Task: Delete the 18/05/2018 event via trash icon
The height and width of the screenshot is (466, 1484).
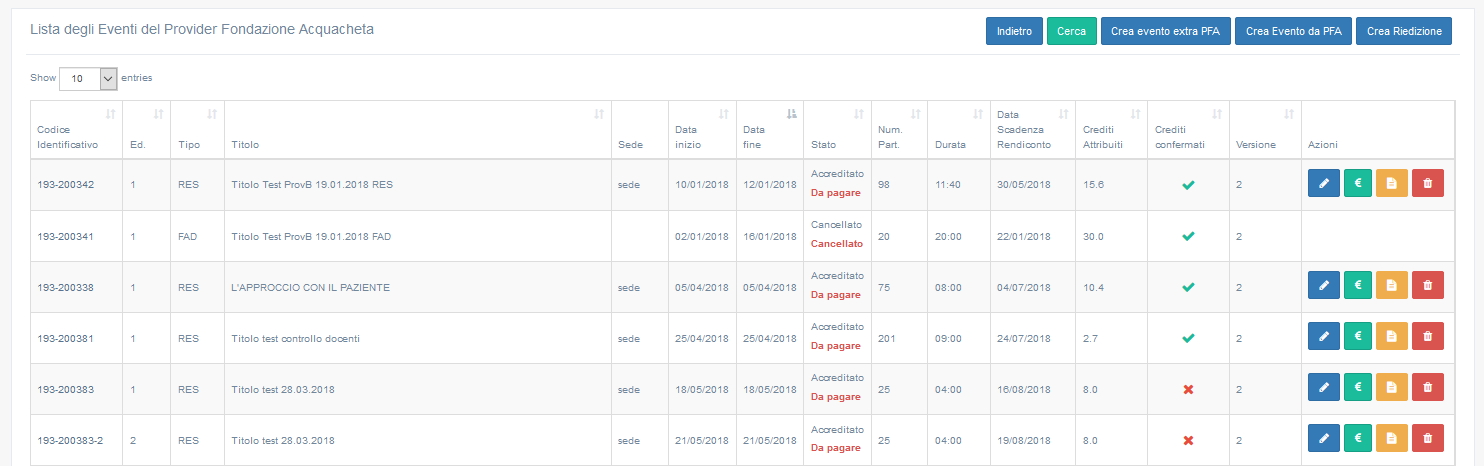Action: point(1428,388)
